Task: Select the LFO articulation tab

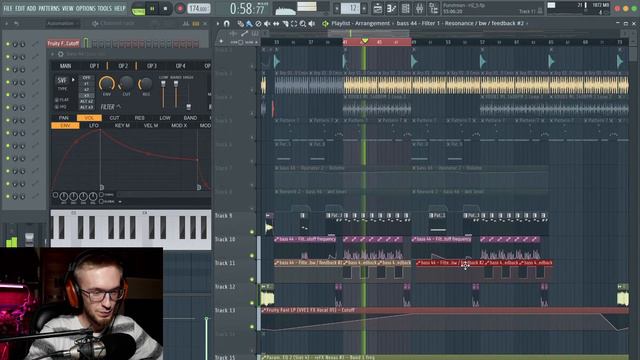Action: (94, 125)
